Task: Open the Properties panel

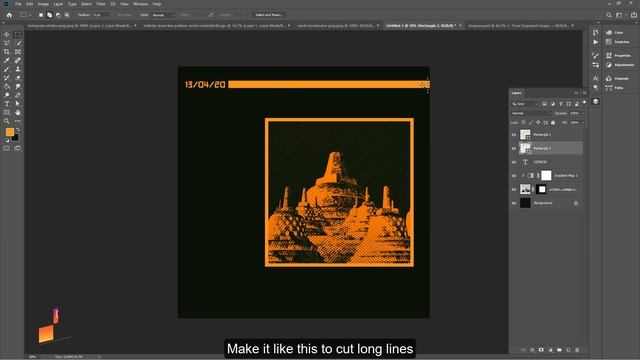Action: point(618,56)
